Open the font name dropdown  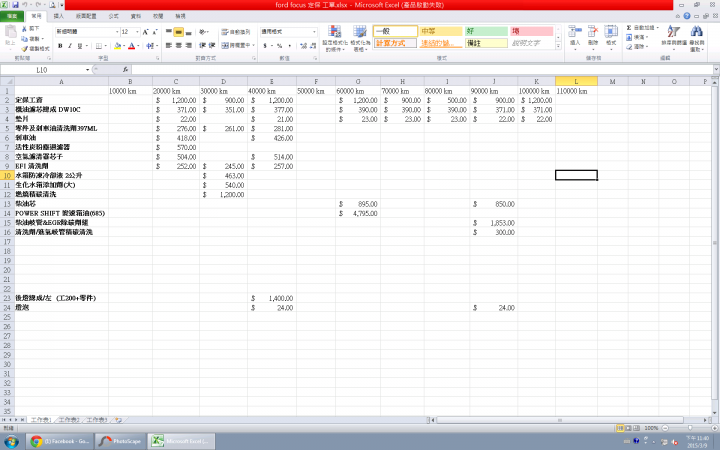(x=117, y=32)
